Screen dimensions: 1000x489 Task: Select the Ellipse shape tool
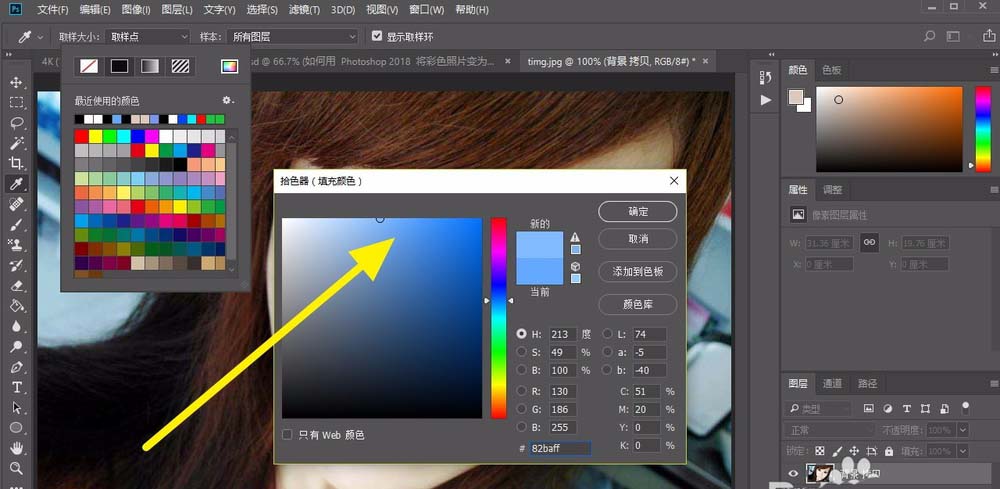click(17, 428)
